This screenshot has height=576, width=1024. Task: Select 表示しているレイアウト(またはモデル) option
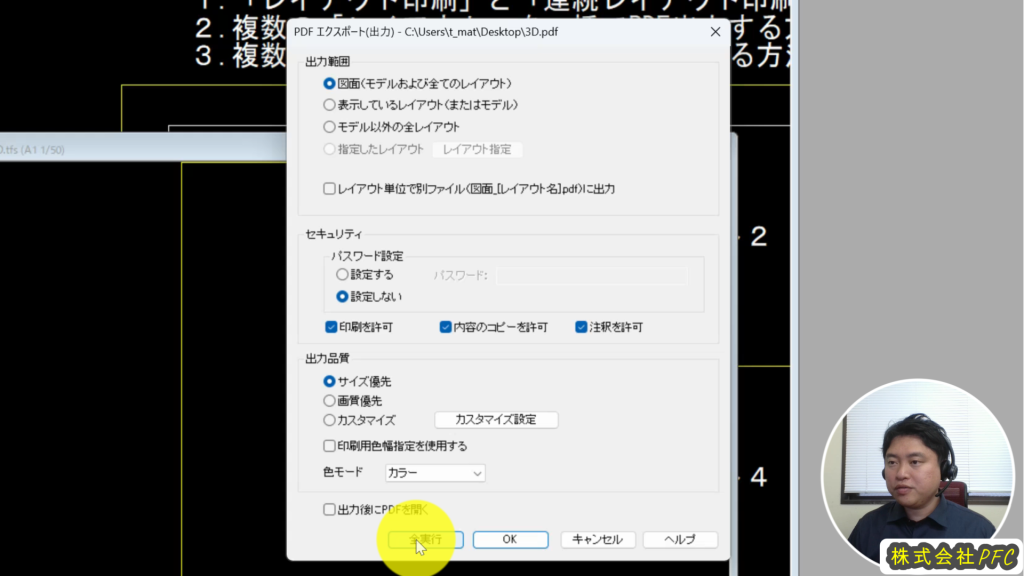pos(329,105)
